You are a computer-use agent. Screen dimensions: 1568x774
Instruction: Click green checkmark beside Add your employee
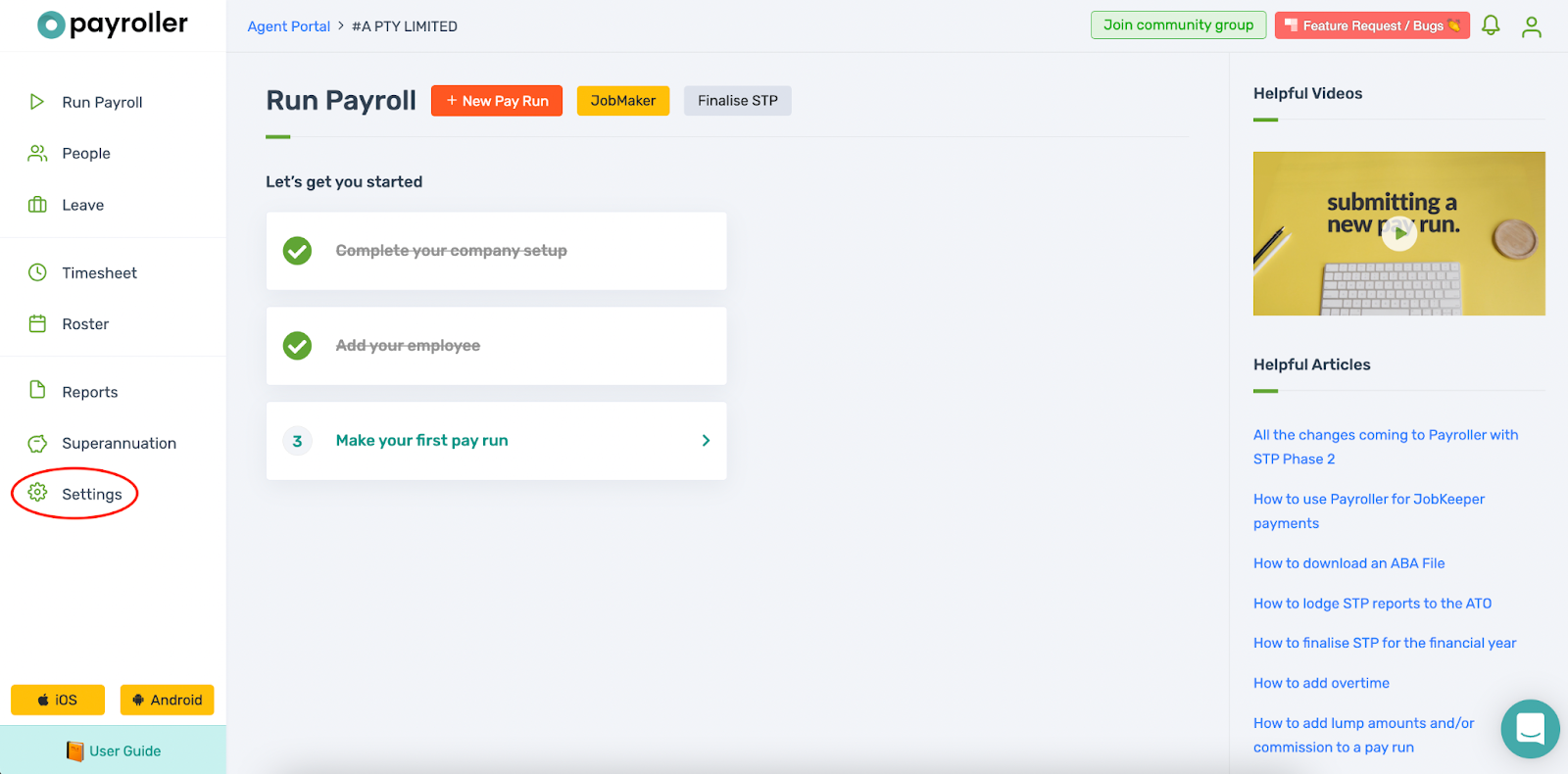pyautogui.click(x=297, y=346)
